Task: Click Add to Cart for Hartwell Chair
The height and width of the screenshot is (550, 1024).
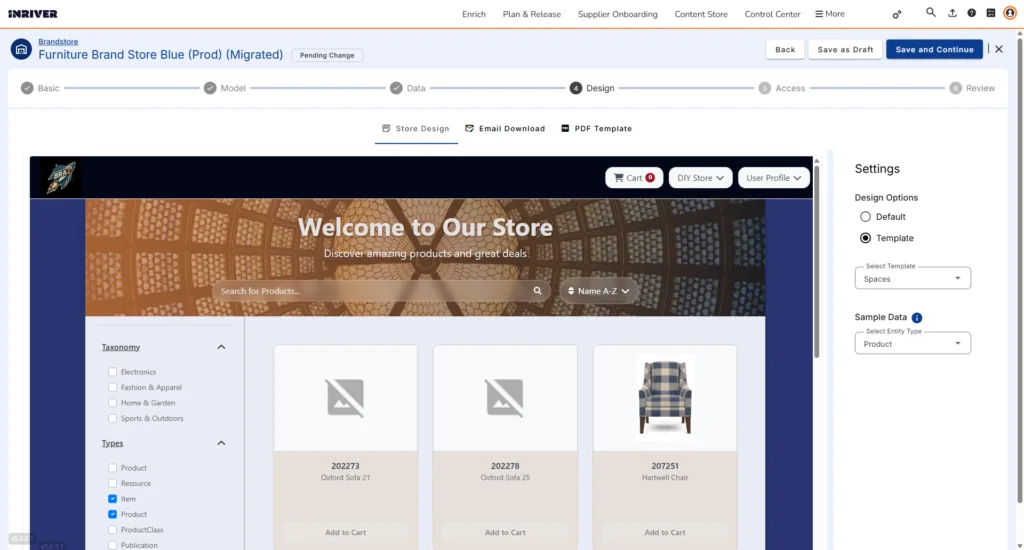Action: (x=665, y=532)
